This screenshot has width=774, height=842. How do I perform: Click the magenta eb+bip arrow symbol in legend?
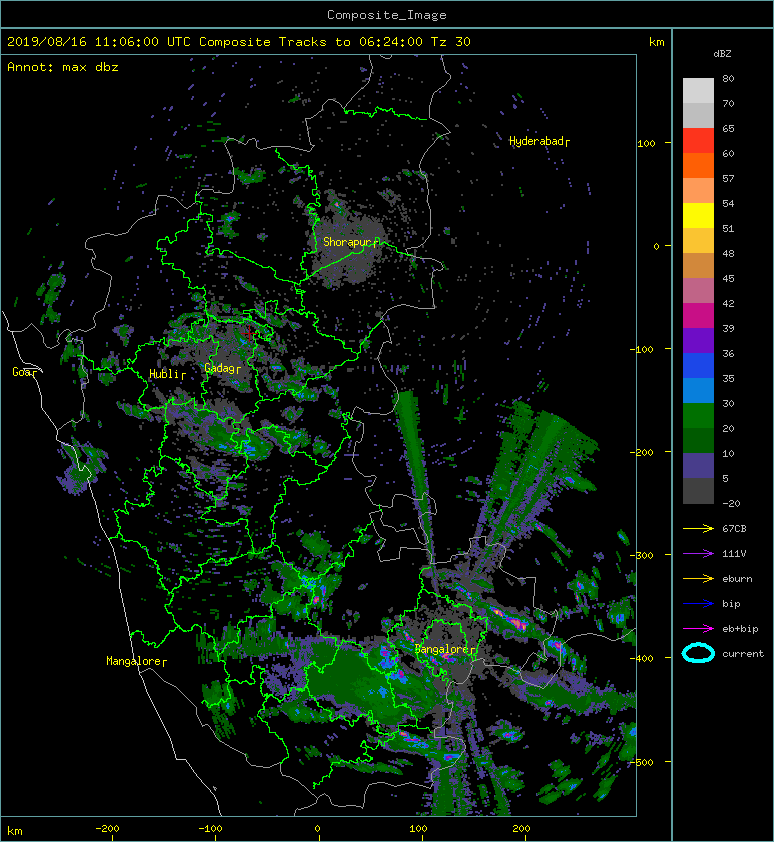[x=698, y=629]
